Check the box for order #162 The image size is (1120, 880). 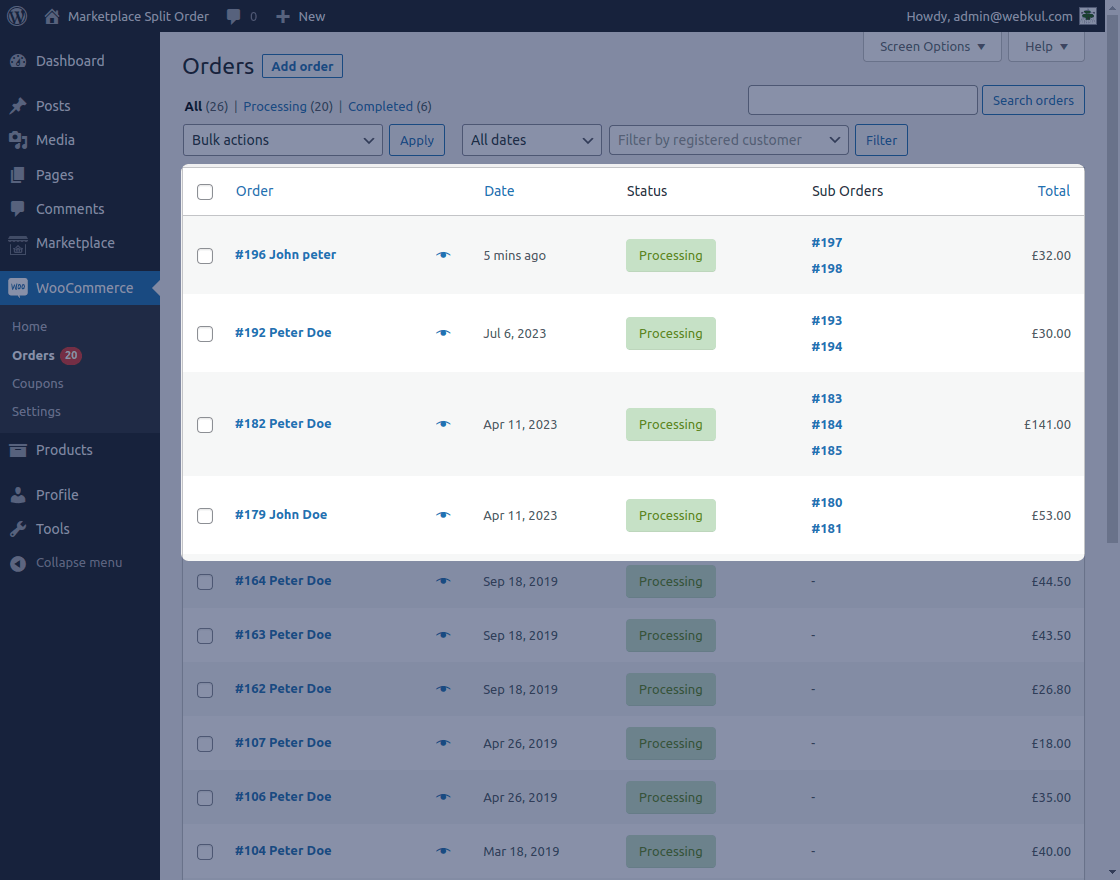pyautogui.click(x=205, y=690)
